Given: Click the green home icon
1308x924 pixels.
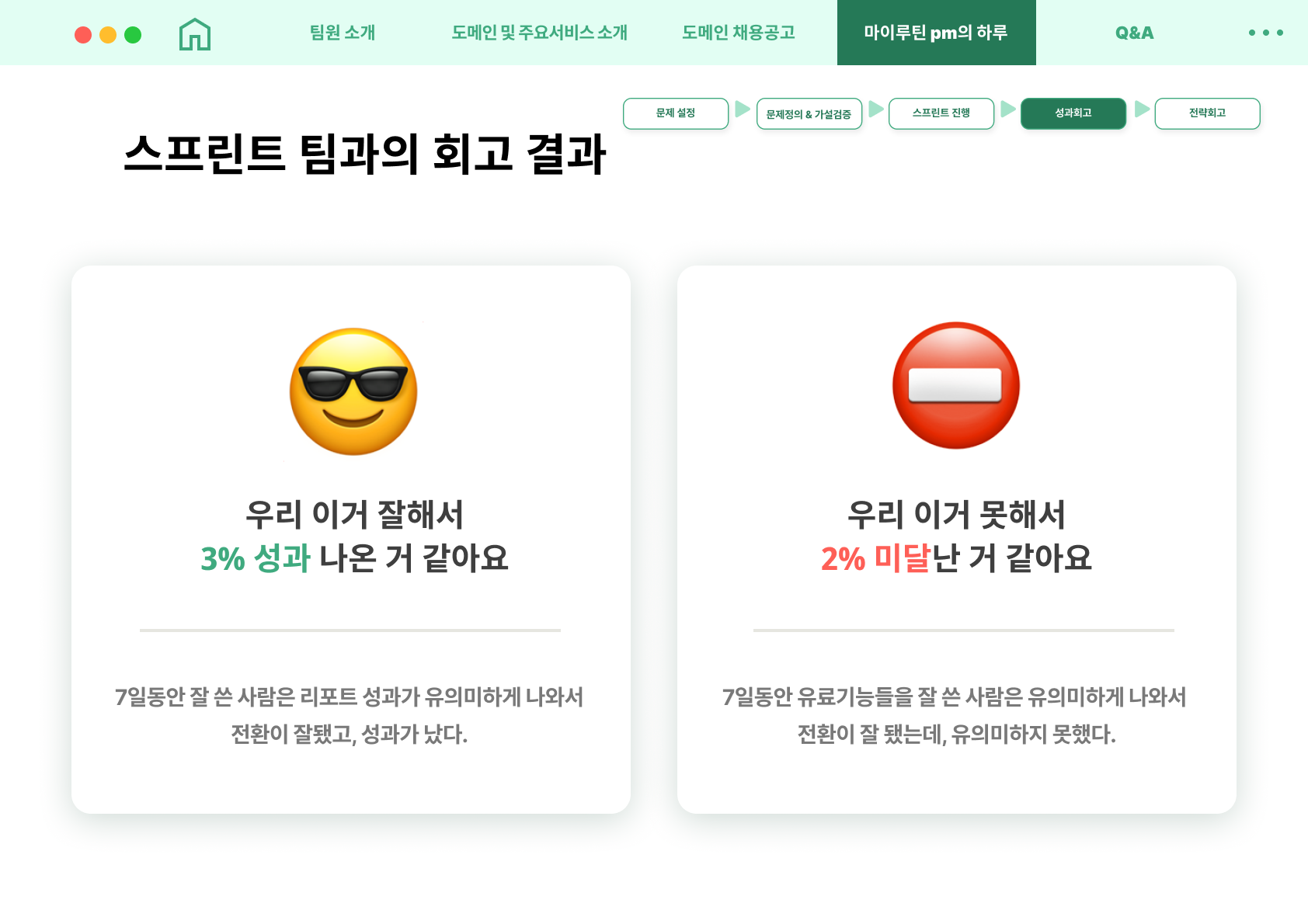Looking at the screenshot, I should tap(195, 34).
